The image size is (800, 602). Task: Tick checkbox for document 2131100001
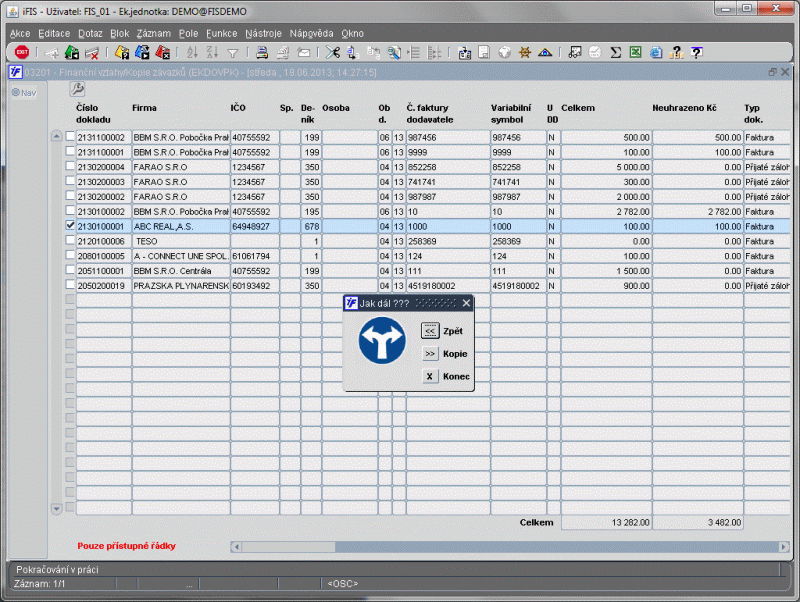pyautogui.click(x=70, y=151)
